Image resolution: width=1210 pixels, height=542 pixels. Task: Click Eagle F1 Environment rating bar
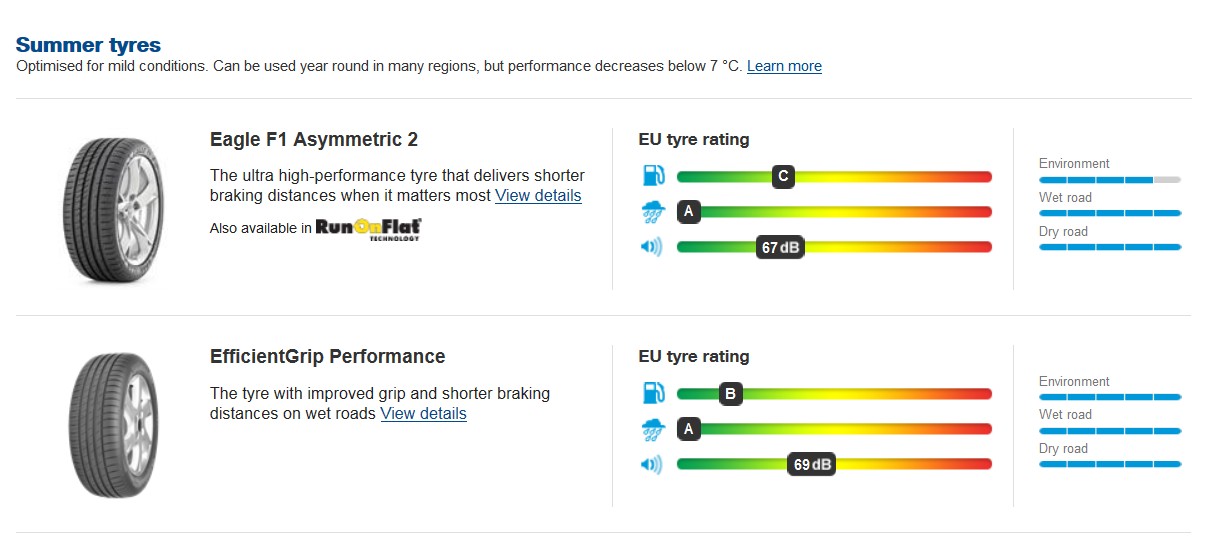click(x=1110, y=180)
